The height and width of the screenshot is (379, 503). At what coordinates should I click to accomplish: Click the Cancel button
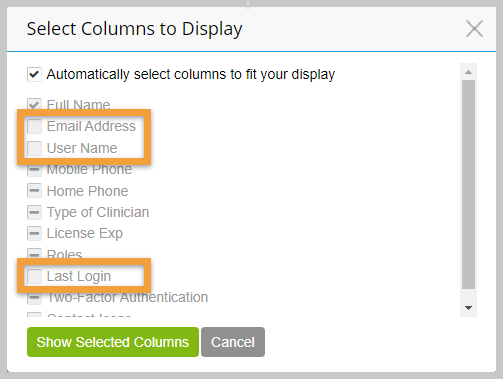point(233,342)
